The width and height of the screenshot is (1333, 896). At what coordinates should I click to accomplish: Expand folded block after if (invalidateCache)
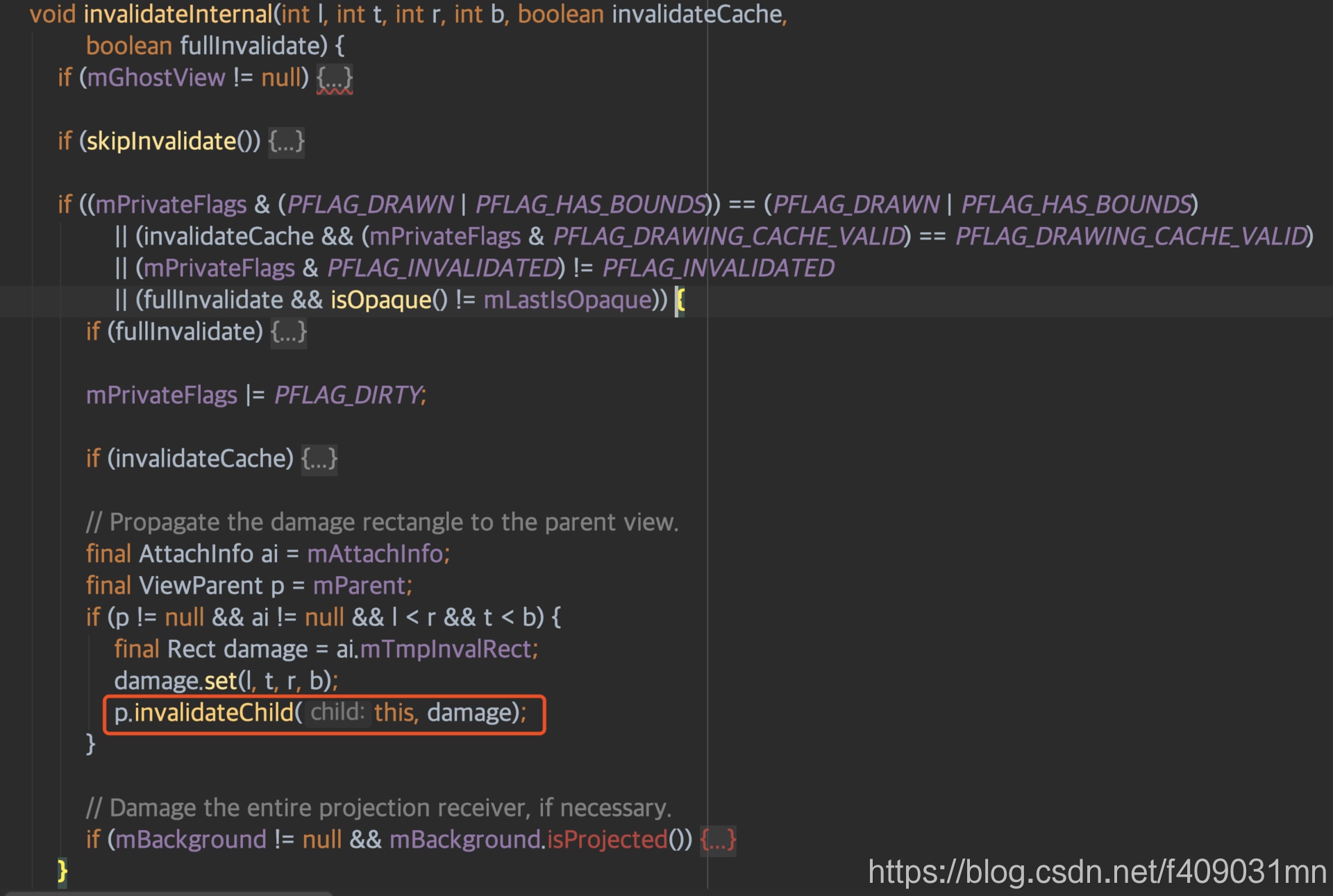(319, 459)
